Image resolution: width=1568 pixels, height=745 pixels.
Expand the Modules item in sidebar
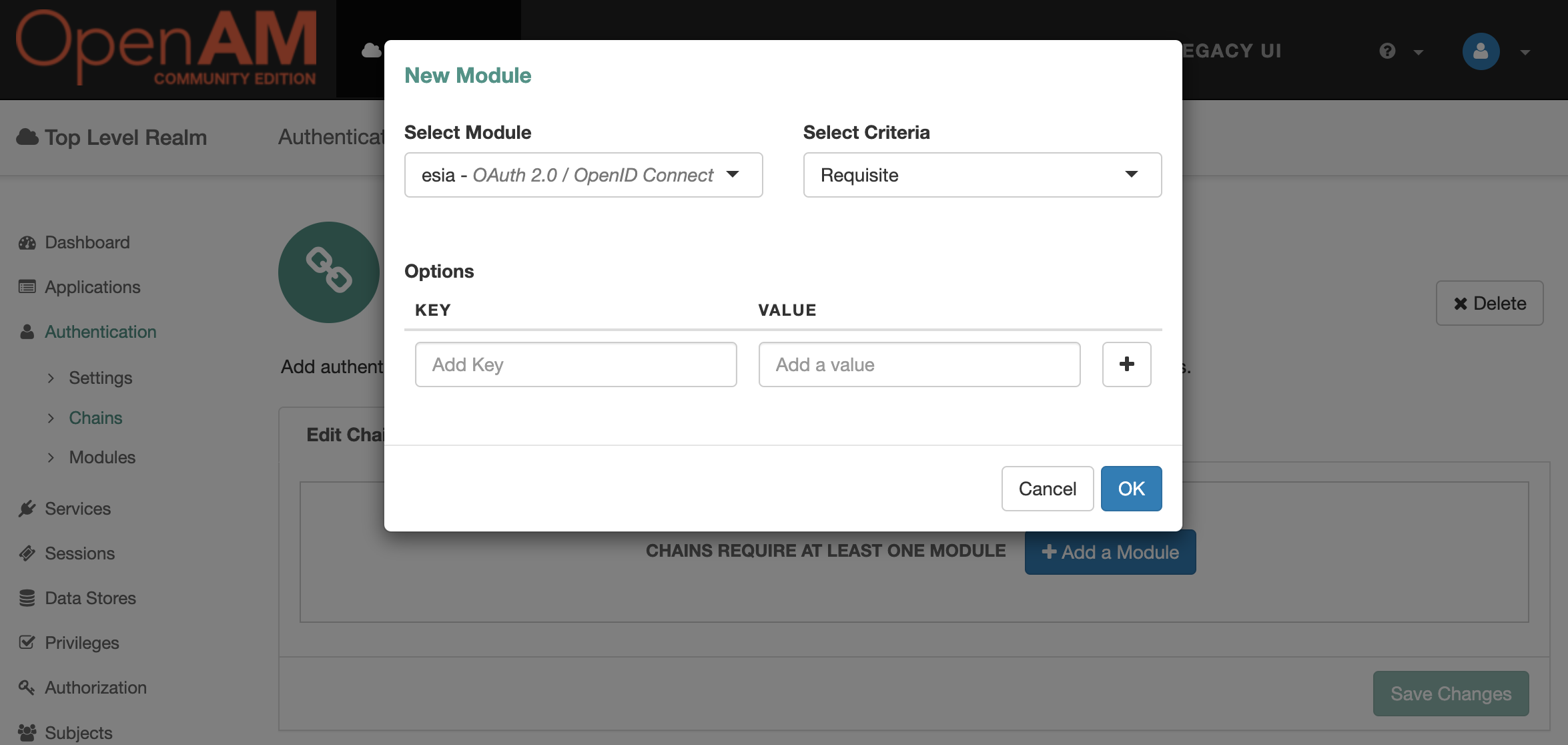101,457
